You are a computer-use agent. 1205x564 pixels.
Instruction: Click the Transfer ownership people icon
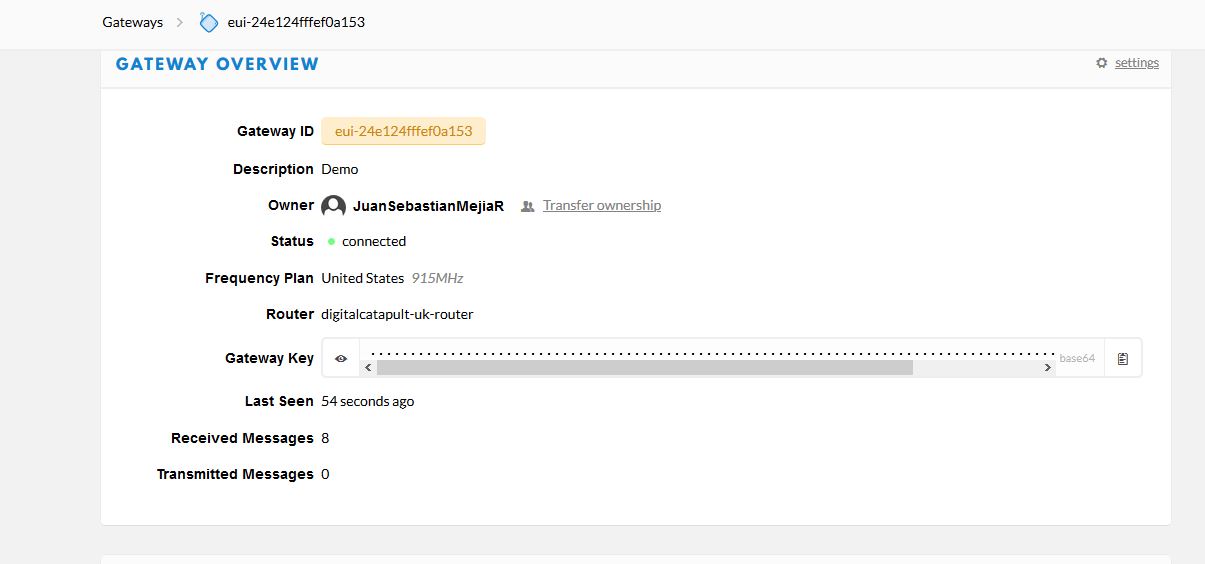(x=528, y=206)
